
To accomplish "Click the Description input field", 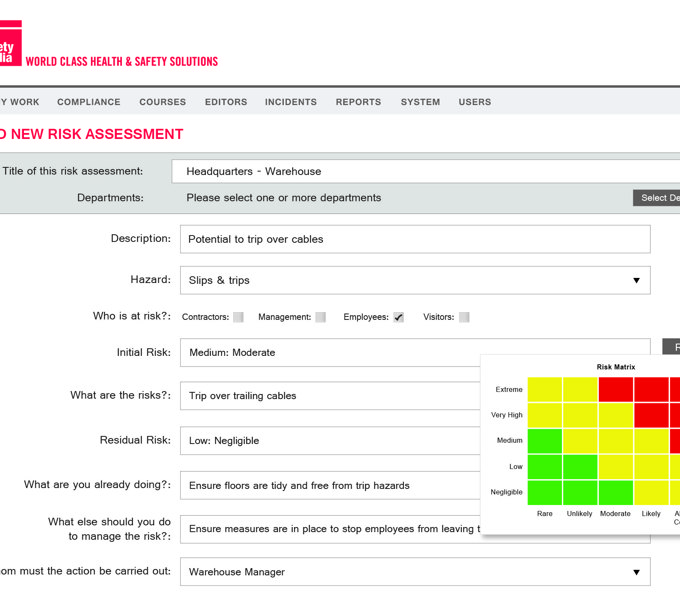I will (415, 239).
